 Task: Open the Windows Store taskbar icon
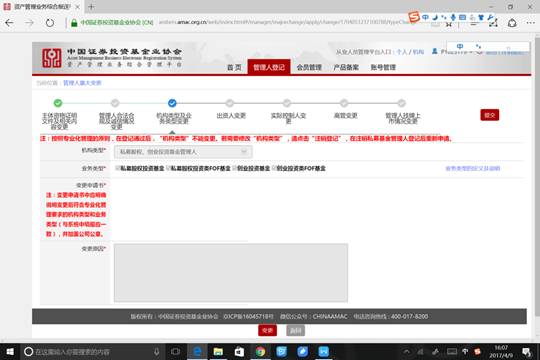(239, 351)
